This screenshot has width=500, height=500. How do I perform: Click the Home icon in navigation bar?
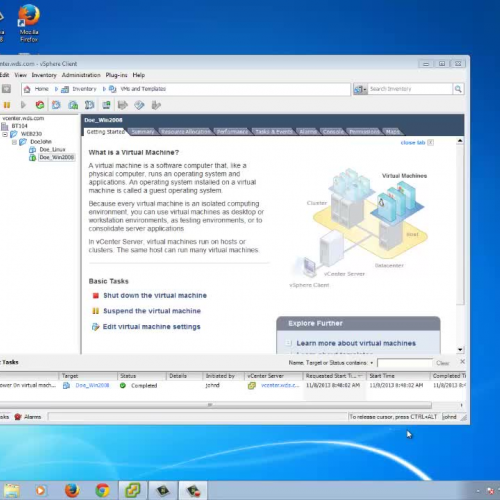[x=27, y=89]
